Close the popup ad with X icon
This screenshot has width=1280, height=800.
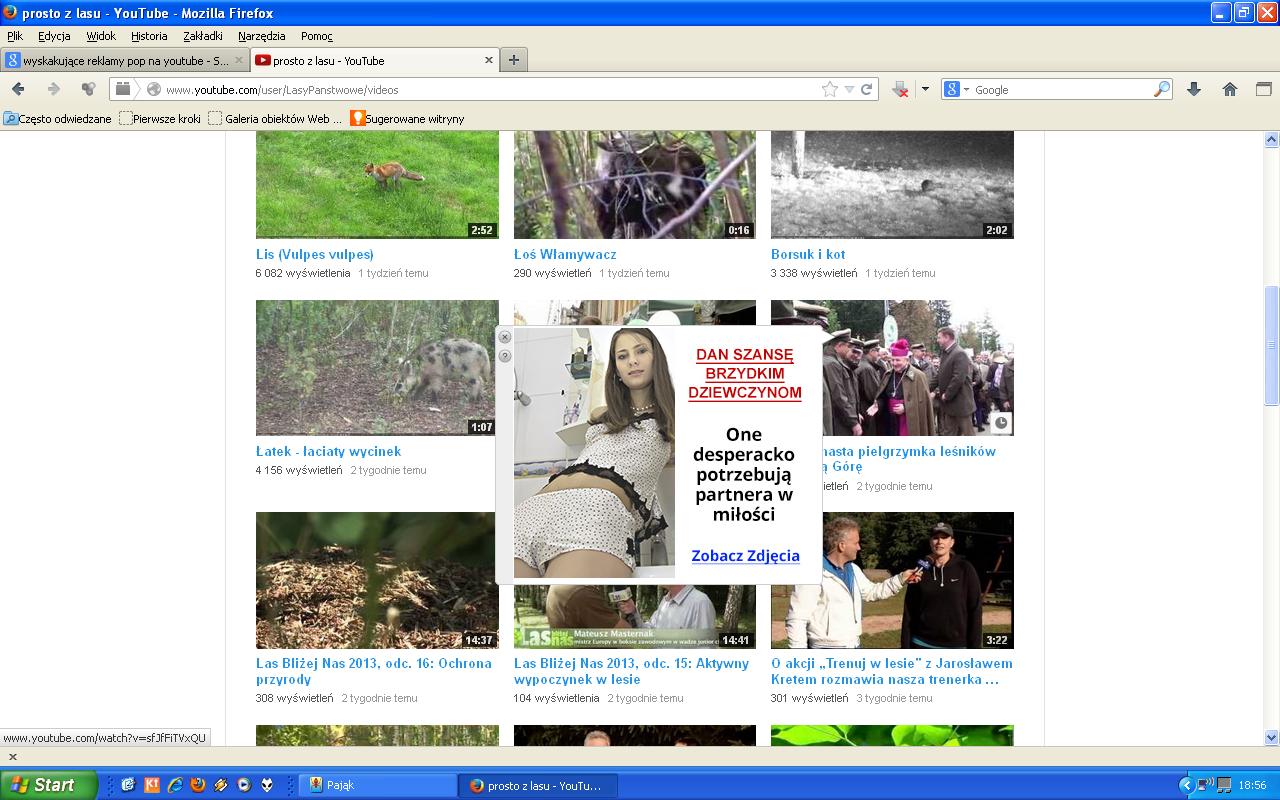505,338
